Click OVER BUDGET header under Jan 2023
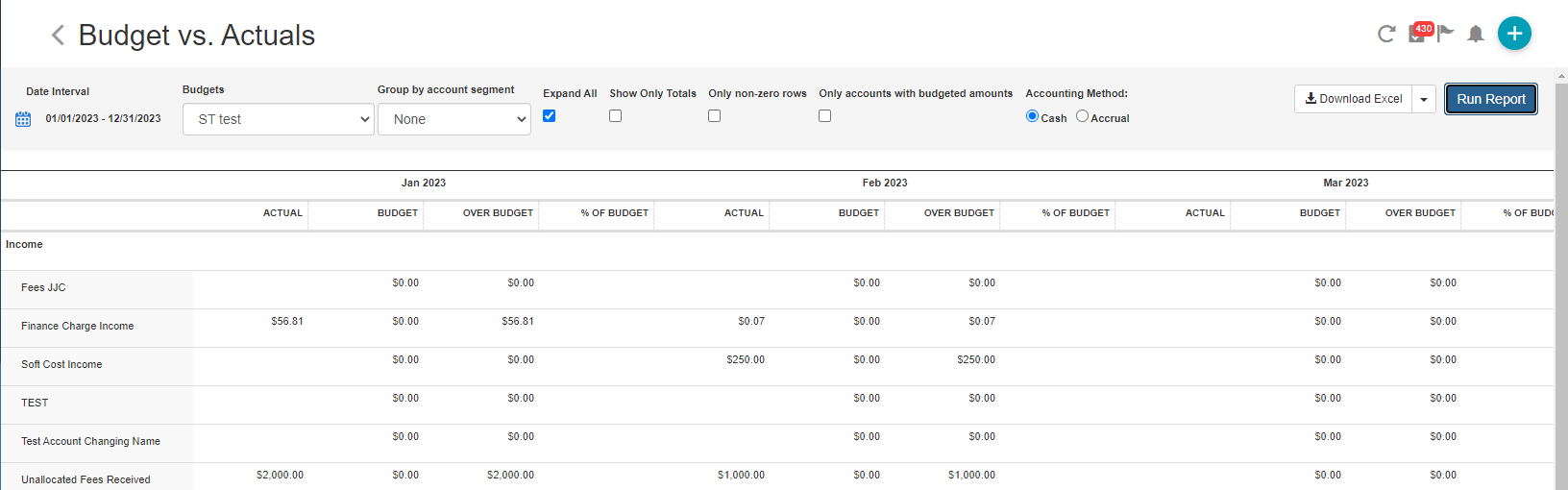The image size is (1568, 490). 498,213
